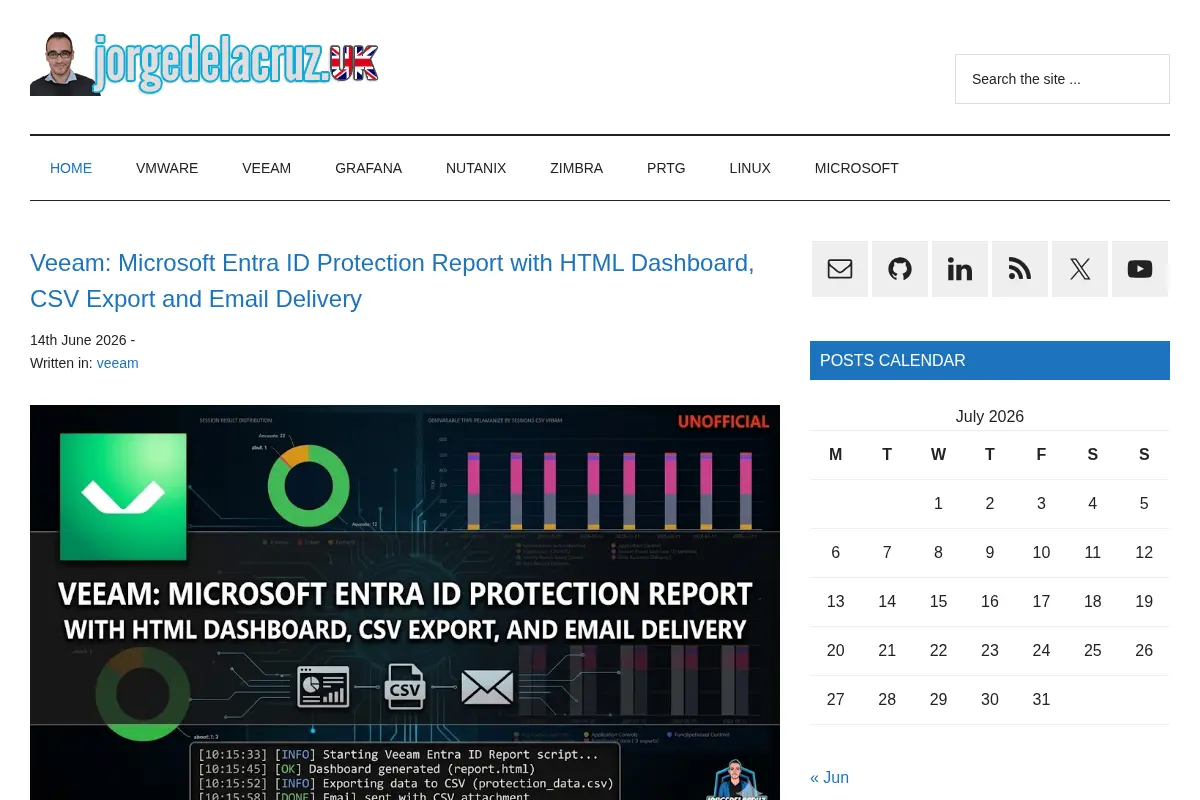This screenshot has height=800, width=1200.
Task: Open the VEEAM menu category
Action: [x=266, y=168]
